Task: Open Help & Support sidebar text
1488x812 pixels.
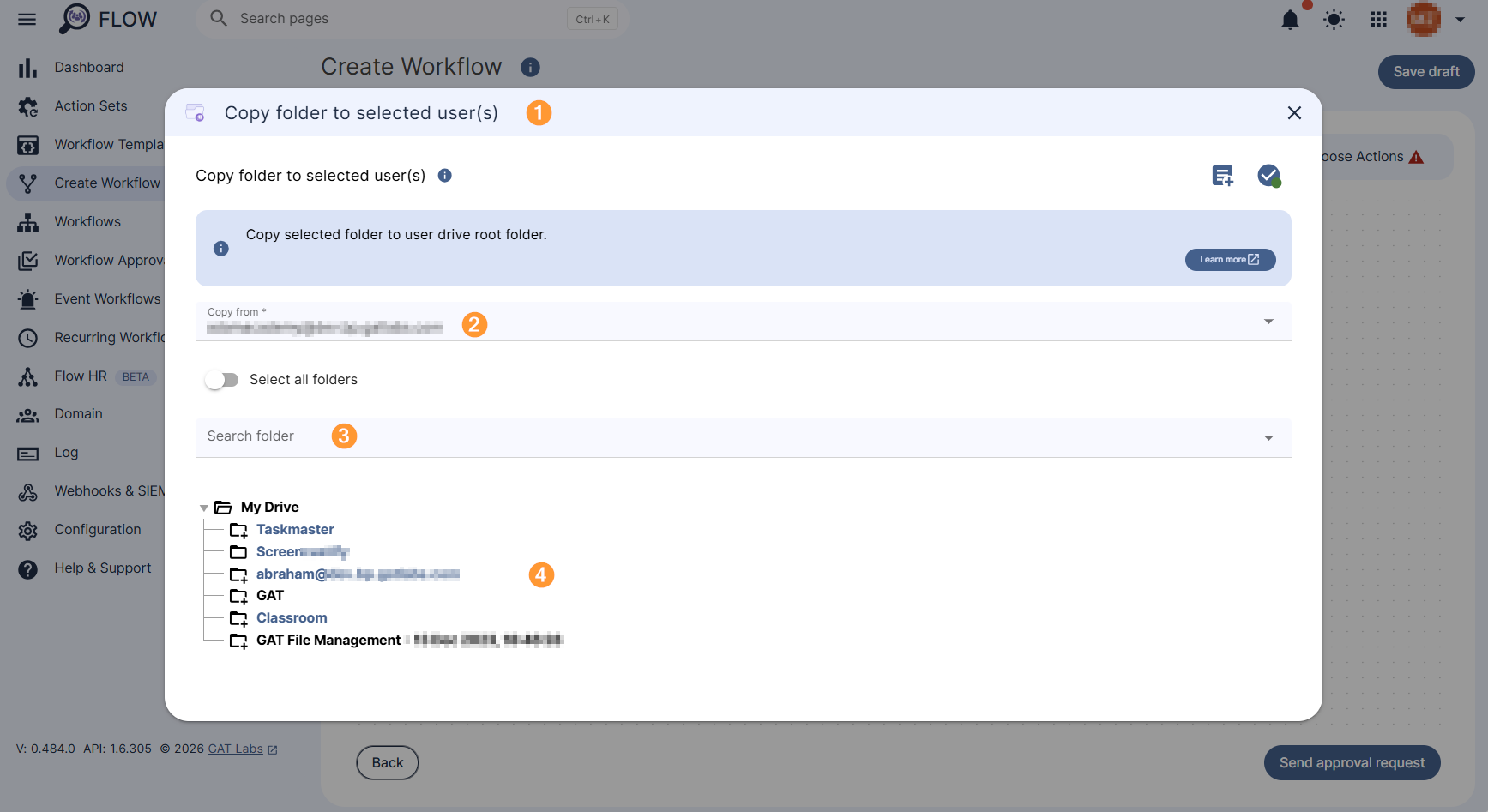Action: point(103,568)
